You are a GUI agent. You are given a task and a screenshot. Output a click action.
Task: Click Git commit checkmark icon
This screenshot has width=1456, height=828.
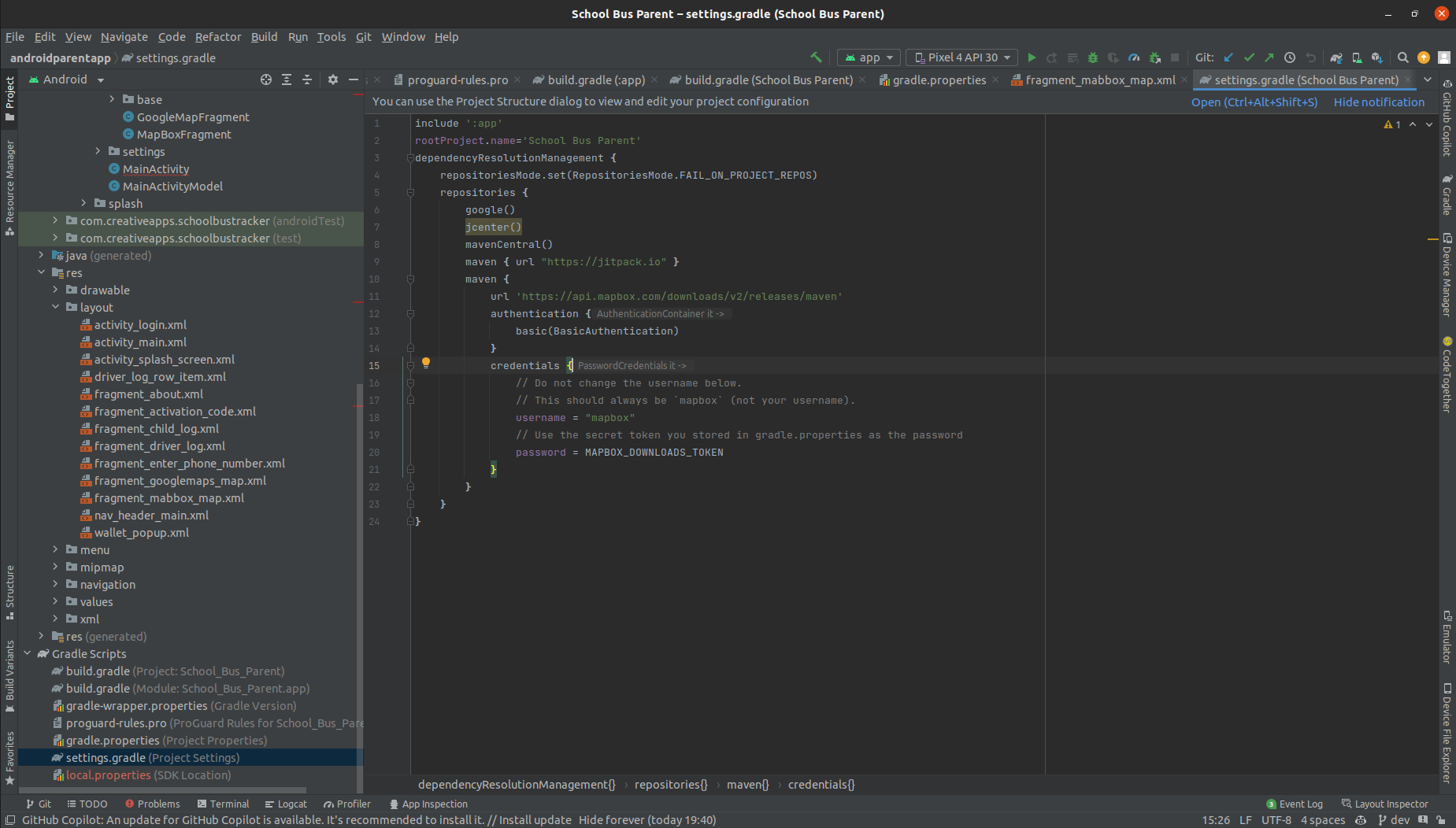pos(1249,57)
